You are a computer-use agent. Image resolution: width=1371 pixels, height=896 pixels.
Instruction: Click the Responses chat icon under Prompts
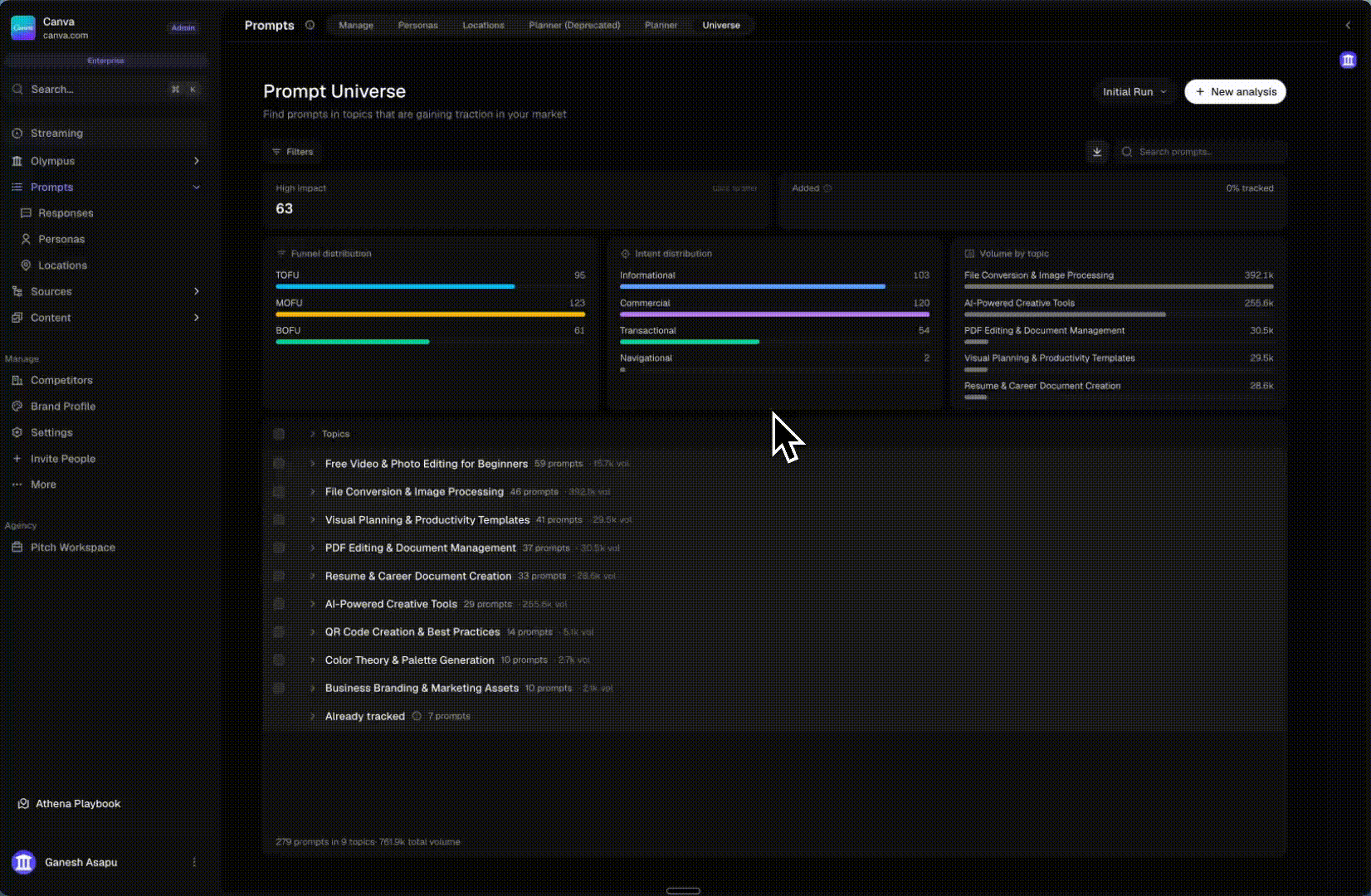27,213
